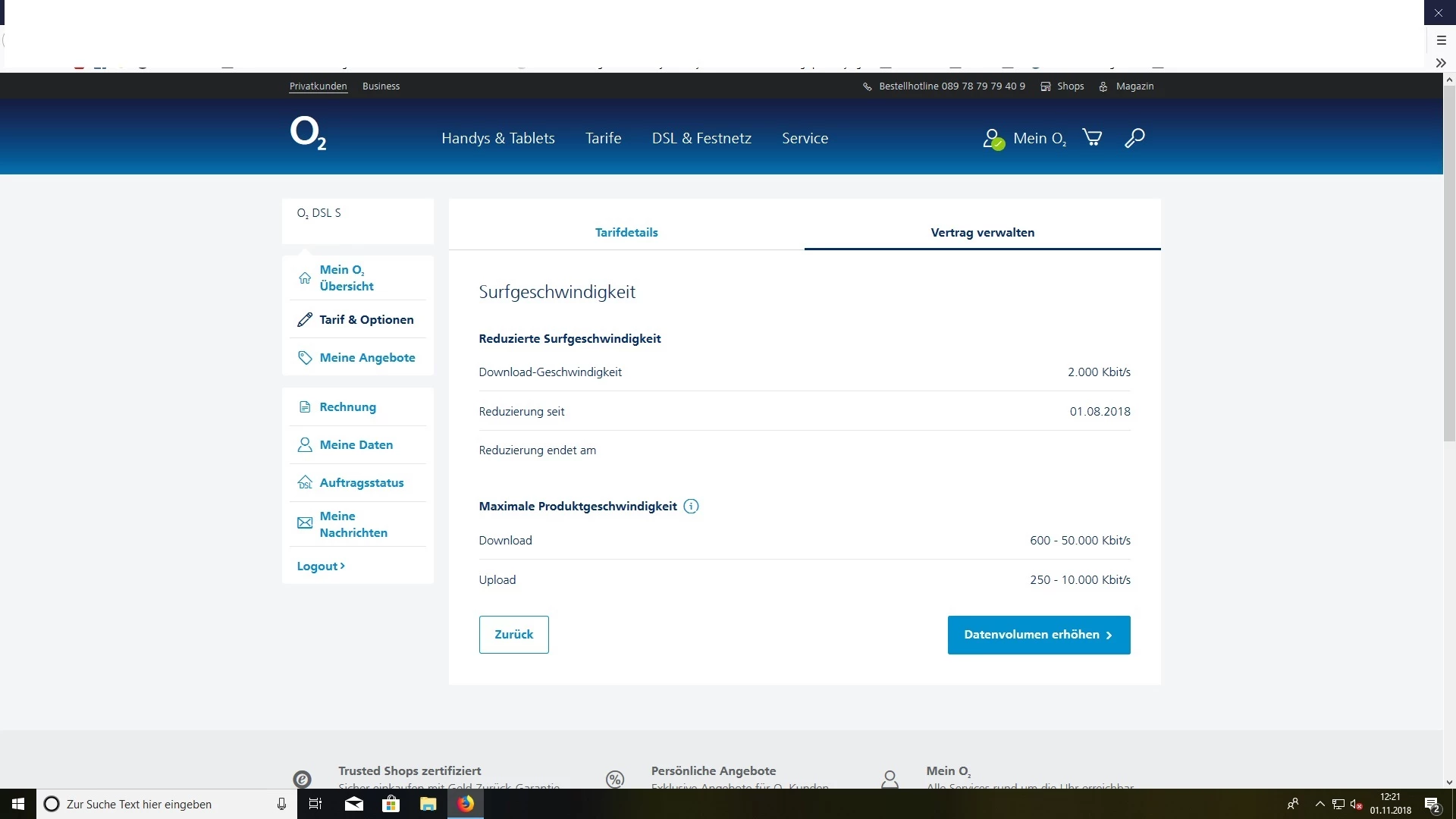
Task: Open the Tarife navigation menu
Action: click(x=603, y=138)
